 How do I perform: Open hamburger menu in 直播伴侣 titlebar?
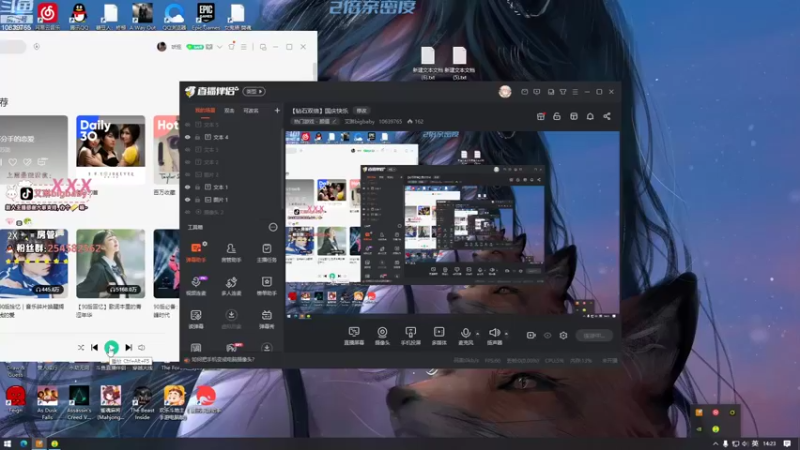tap(575, 92)
